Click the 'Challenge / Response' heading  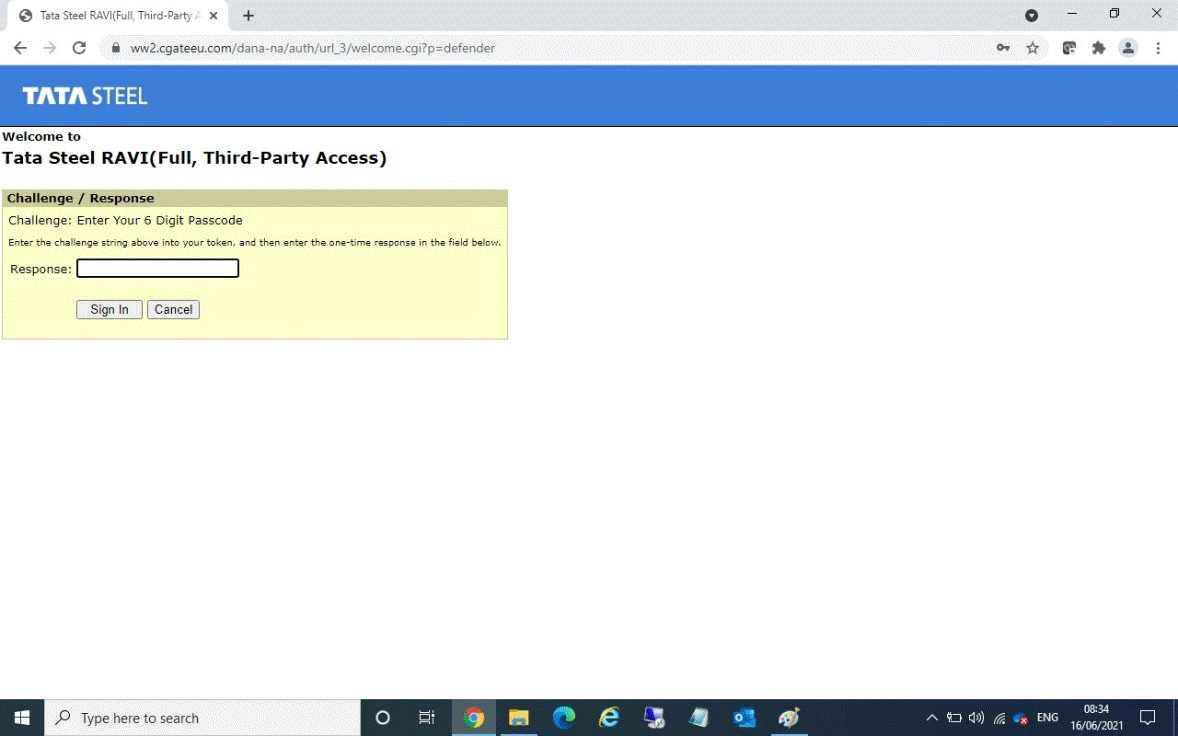[80, 198]
